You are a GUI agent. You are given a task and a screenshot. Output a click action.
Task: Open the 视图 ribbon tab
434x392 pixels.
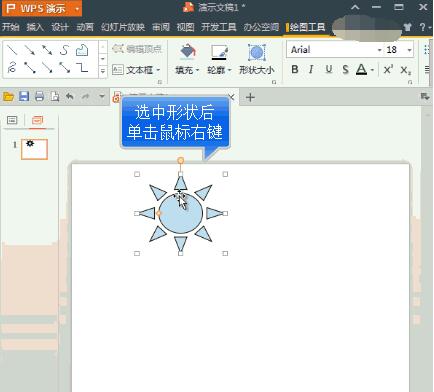pyautogui.click(x=185, y=27)
